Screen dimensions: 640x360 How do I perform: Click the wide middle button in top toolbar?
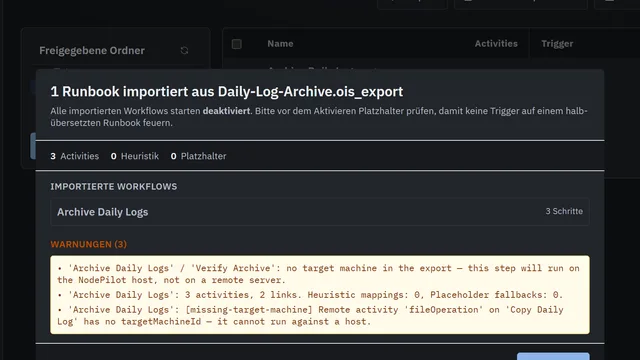[520, 4]
